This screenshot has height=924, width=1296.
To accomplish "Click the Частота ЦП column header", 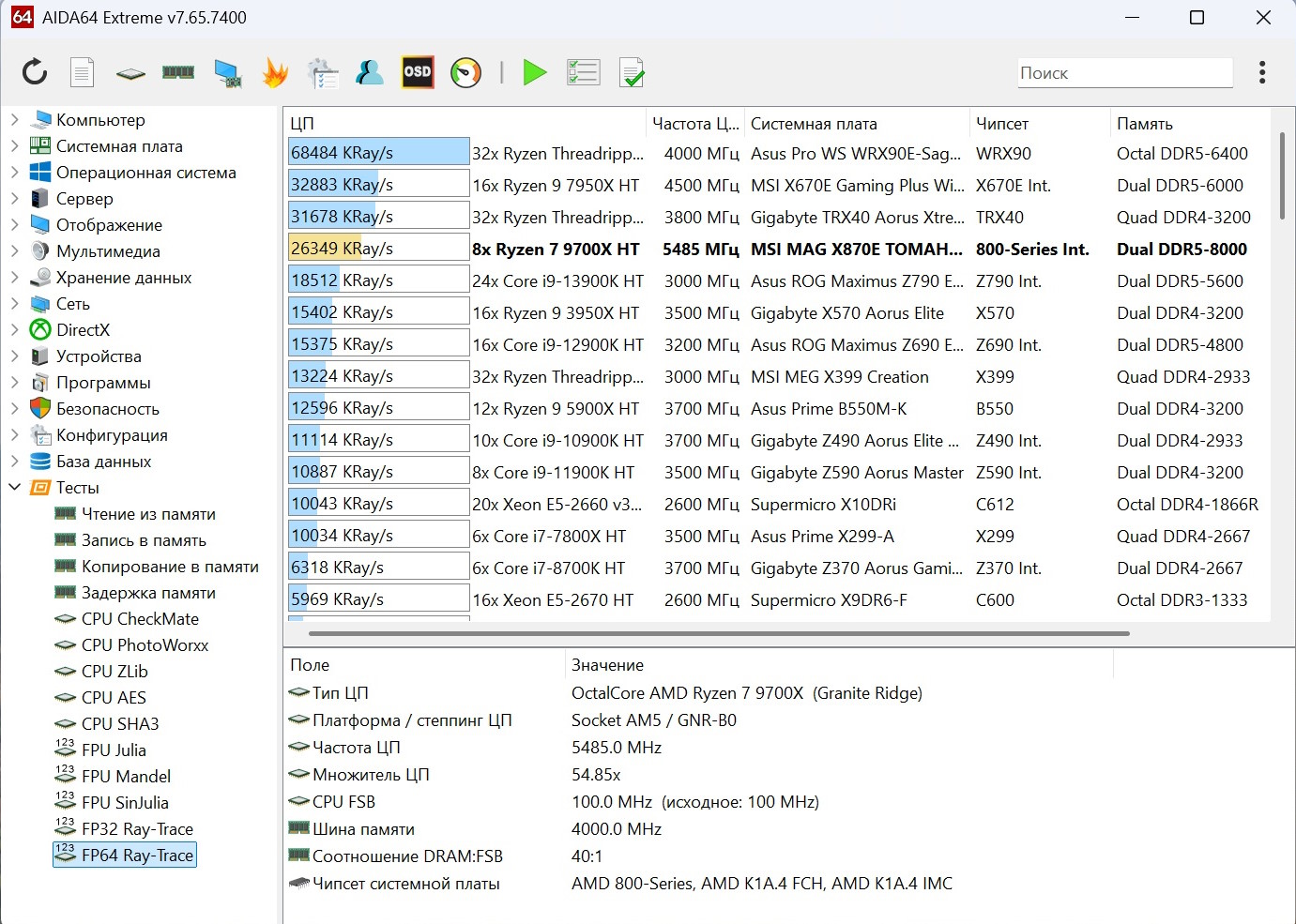I will click(x=694, y=124).
